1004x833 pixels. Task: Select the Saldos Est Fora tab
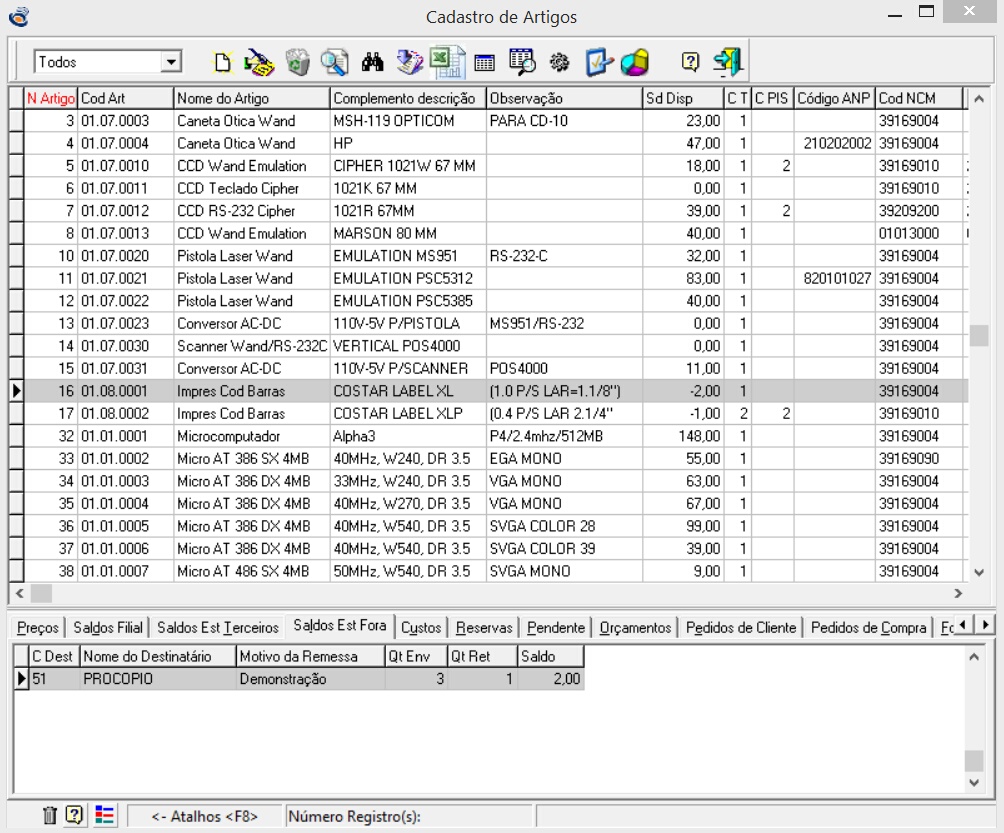[x=339, y=626]
